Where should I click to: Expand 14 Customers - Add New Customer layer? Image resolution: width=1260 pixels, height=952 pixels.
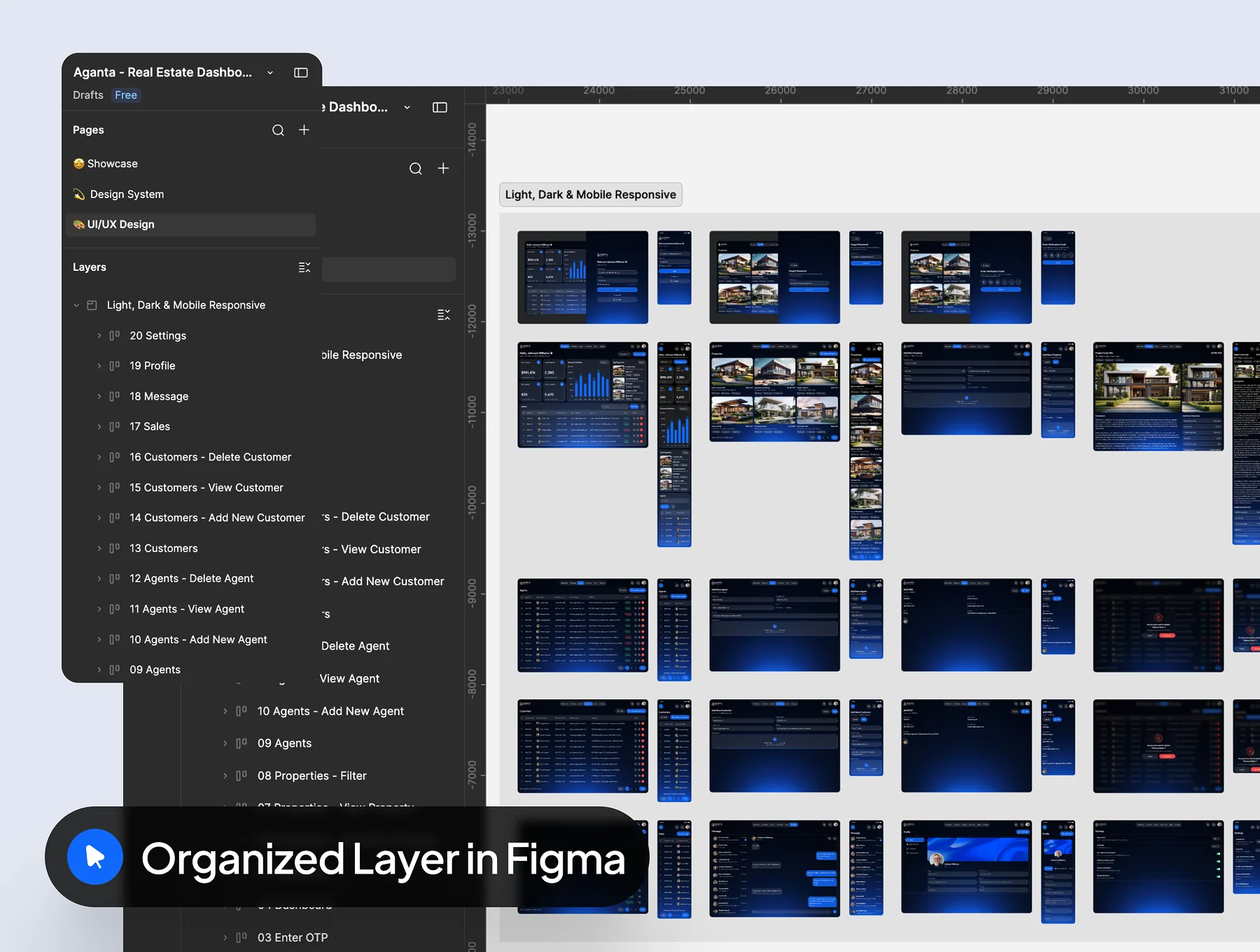pos(99,518)
